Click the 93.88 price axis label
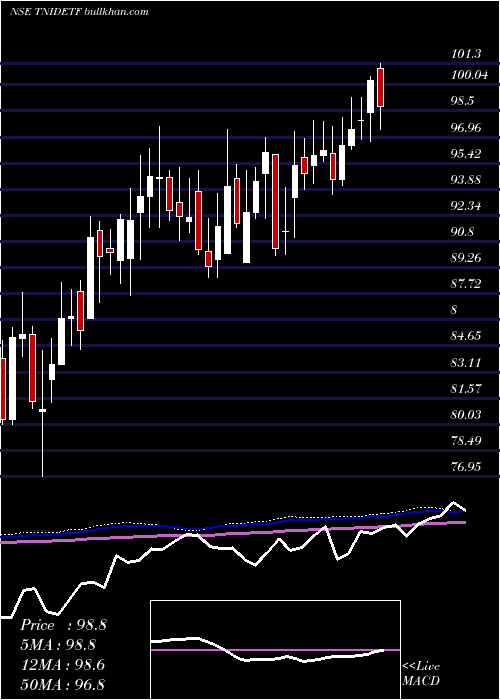This screenshot has width=500, height=700. tap(467, 179)
